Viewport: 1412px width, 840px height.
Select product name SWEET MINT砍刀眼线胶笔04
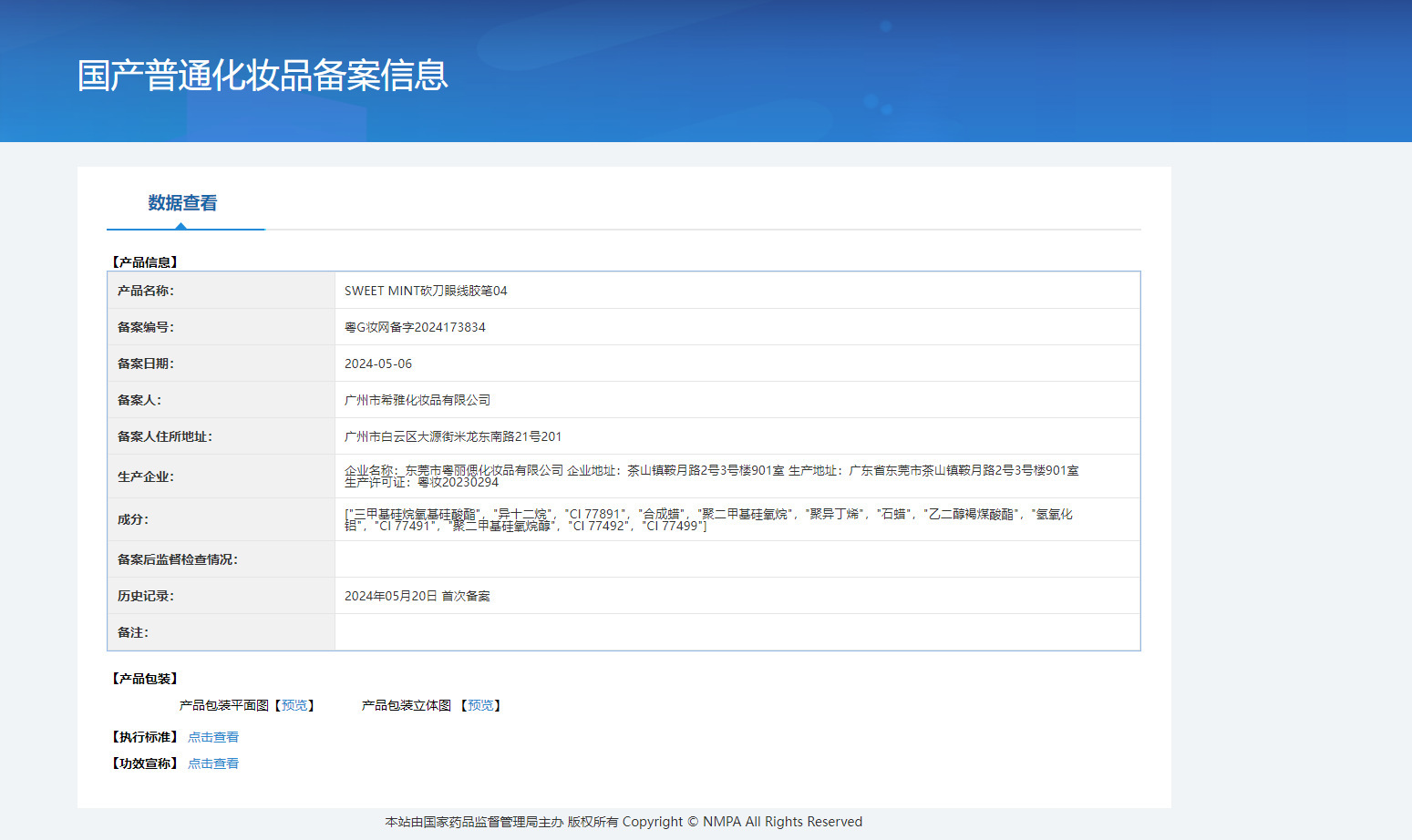pos(426,291)
